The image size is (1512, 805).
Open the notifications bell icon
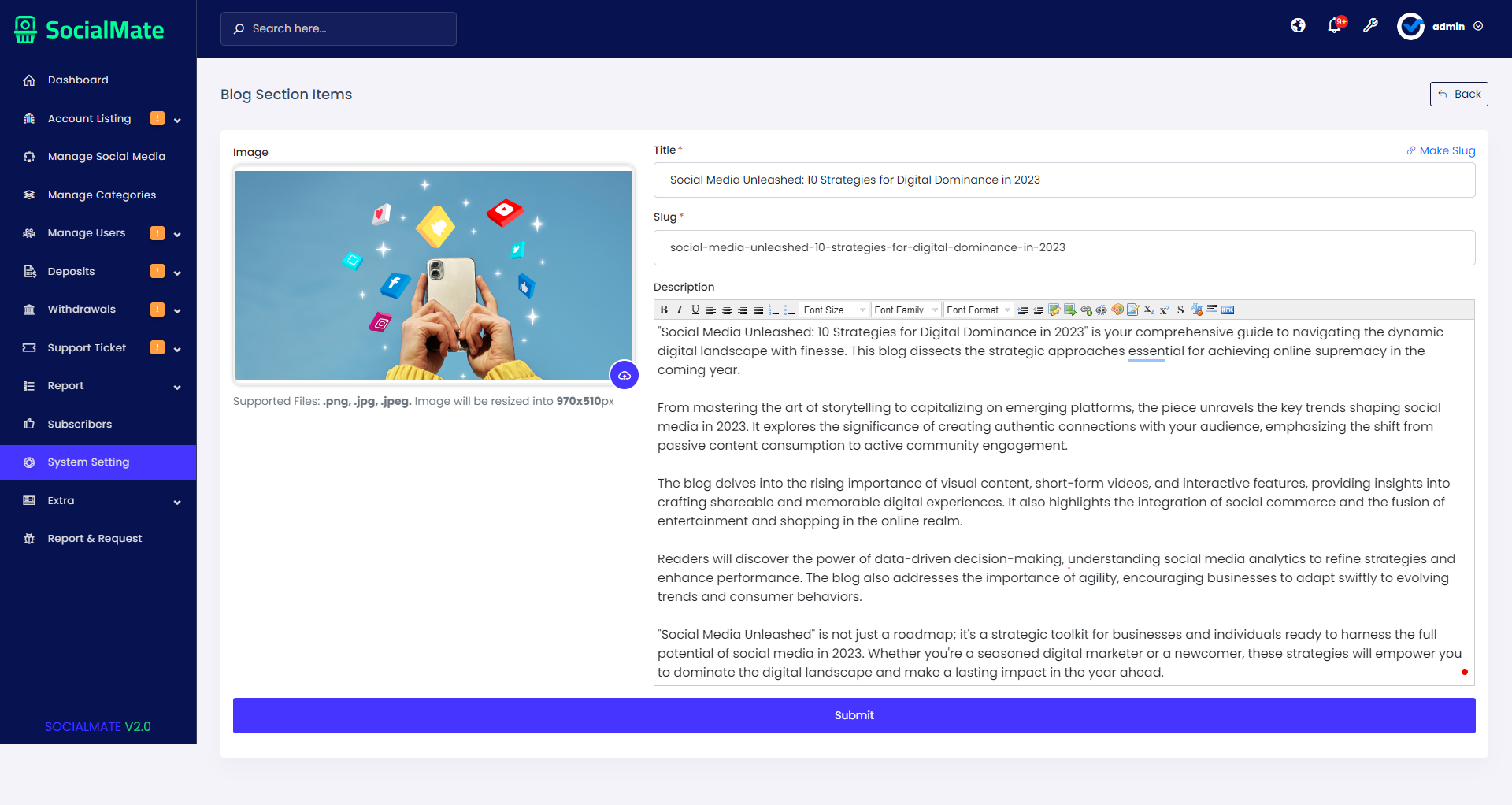coord(1334,25)
